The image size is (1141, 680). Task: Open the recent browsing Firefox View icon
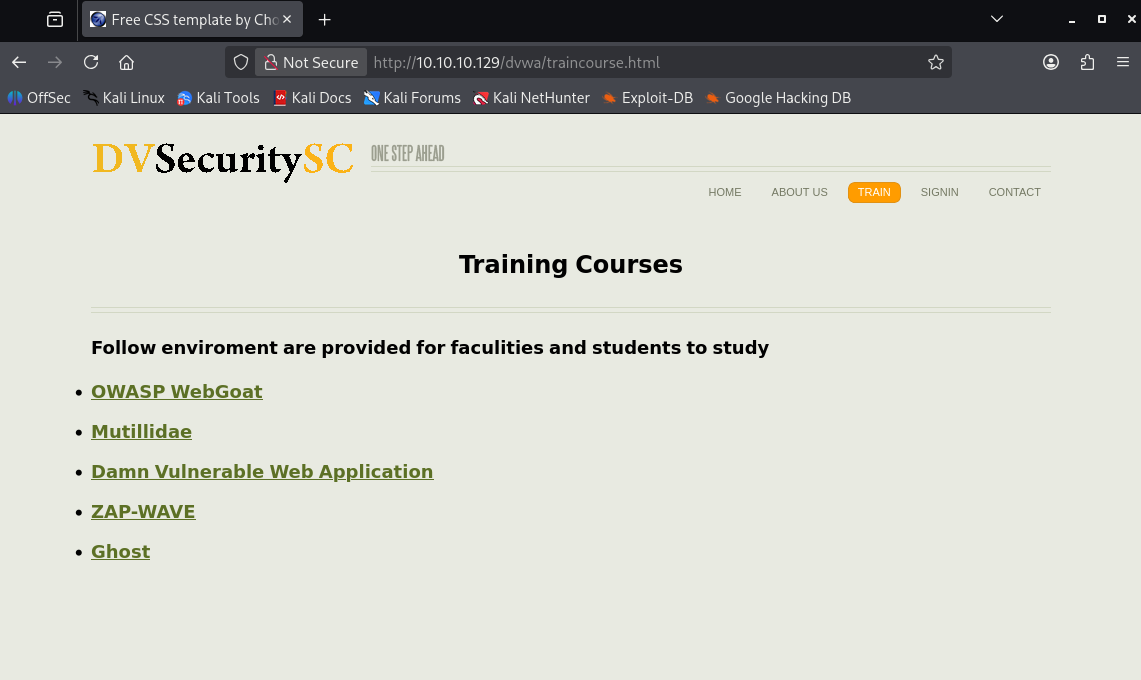pos(55,19)
